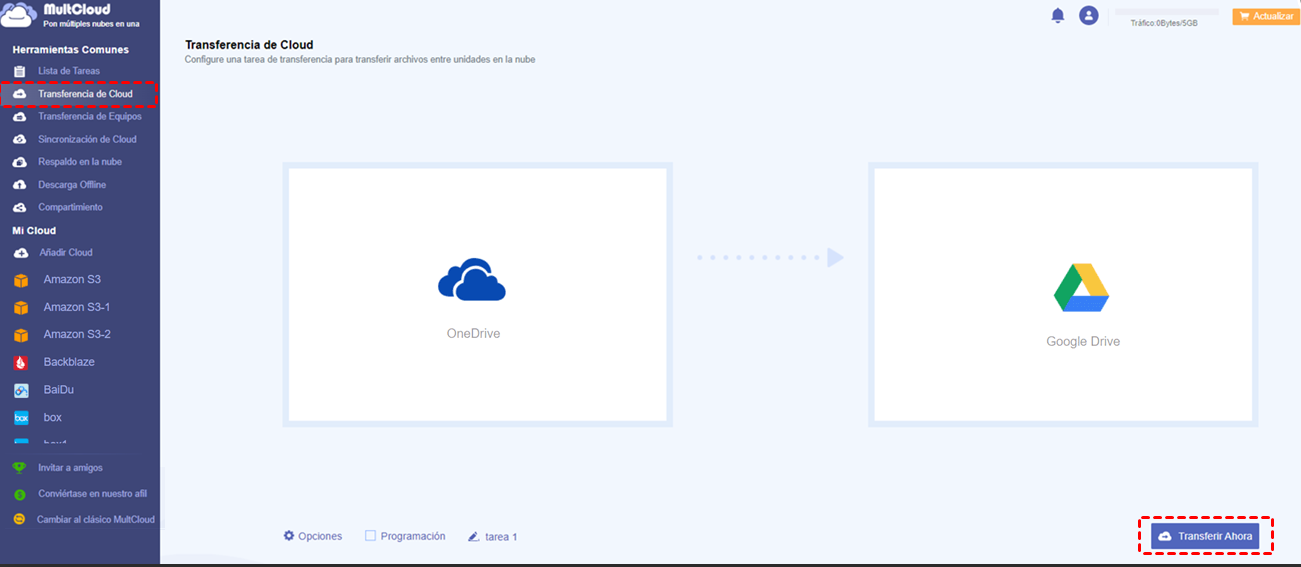Click Amazon S3-1 label
Image resolution: width=1301 pixels, height=567 pixels.
coord(76,307)
